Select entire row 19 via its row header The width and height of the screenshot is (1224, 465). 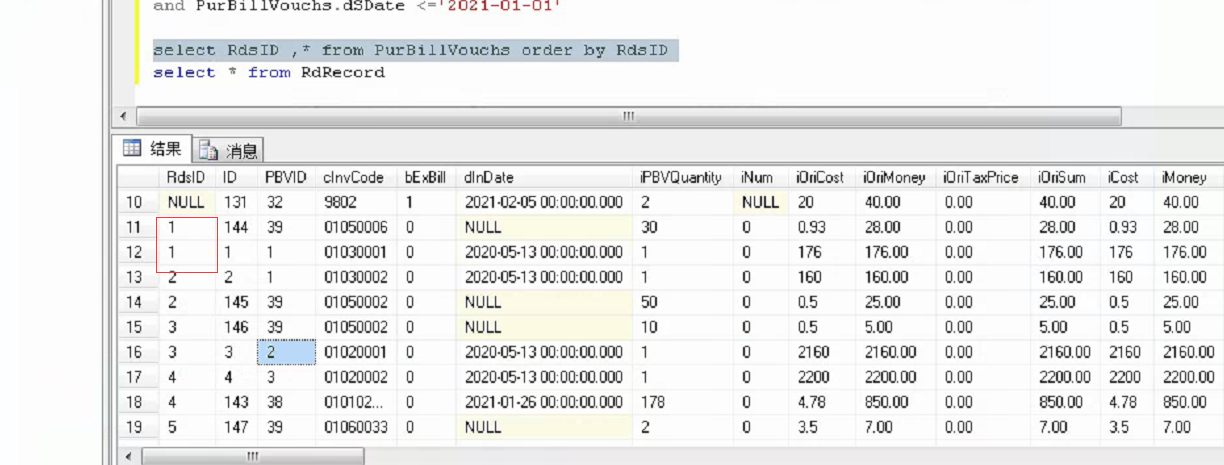pyautogui.click(x=139, y=427)
